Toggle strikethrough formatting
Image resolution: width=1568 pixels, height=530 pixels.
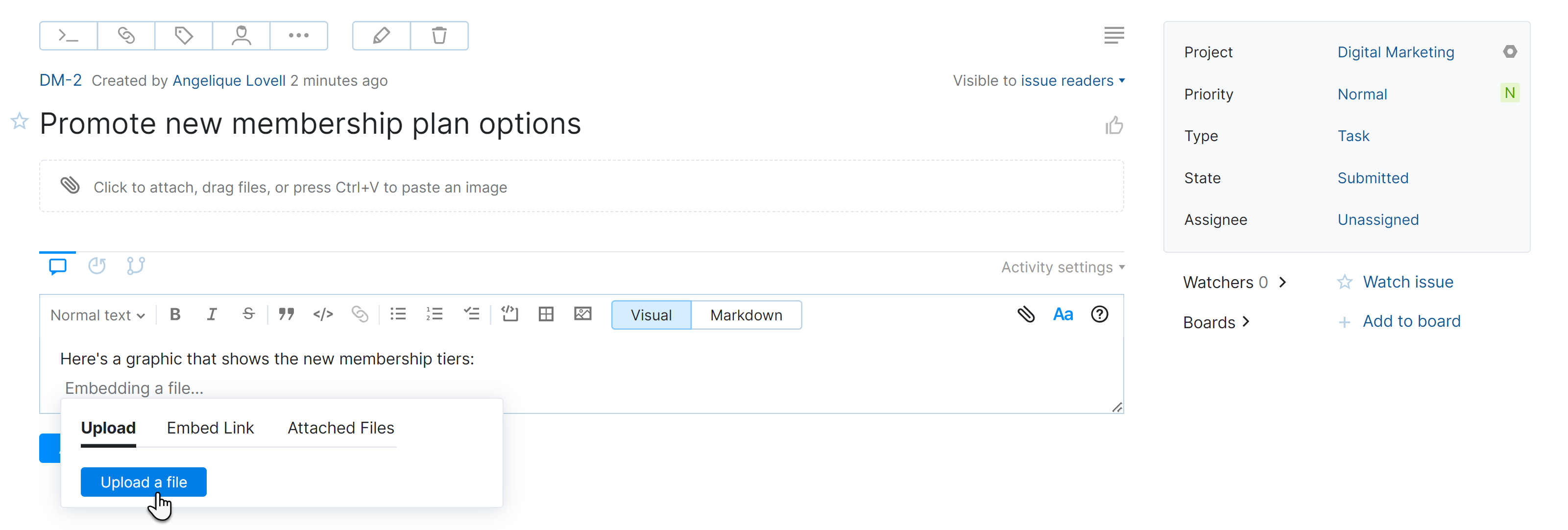pos(248,314)
